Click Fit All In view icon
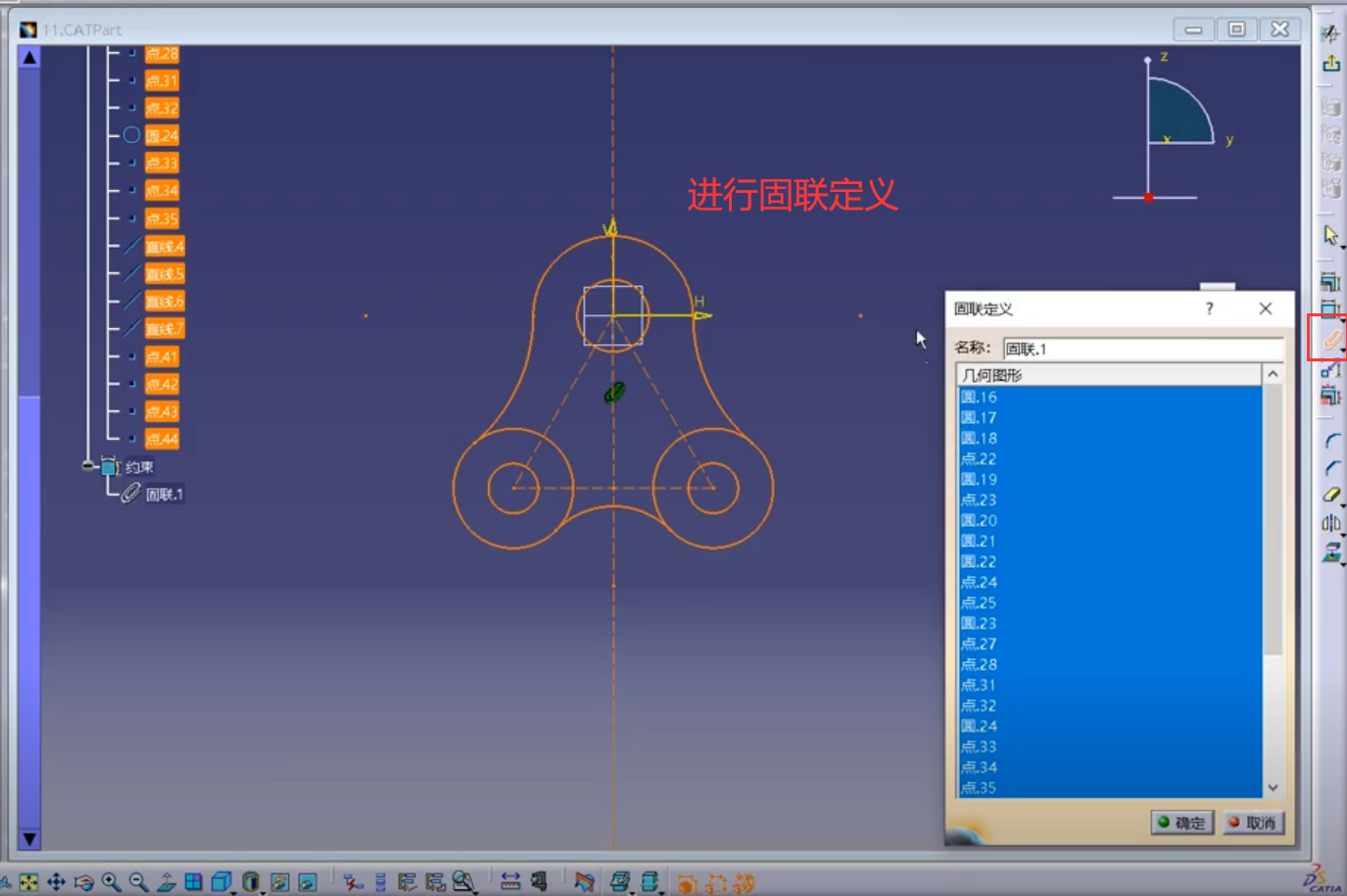 [28, 882]
